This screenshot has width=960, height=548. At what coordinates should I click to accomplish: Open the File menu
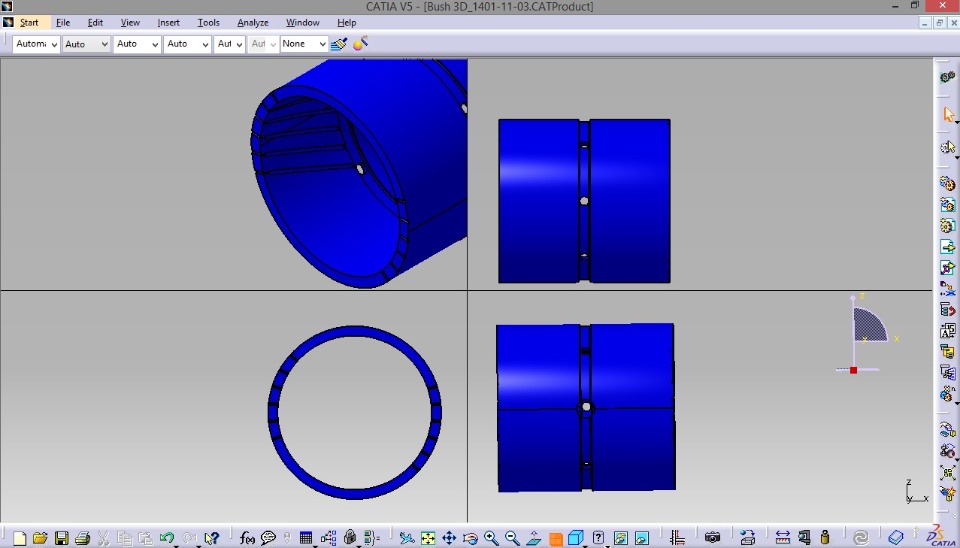[x=63, y=23]
